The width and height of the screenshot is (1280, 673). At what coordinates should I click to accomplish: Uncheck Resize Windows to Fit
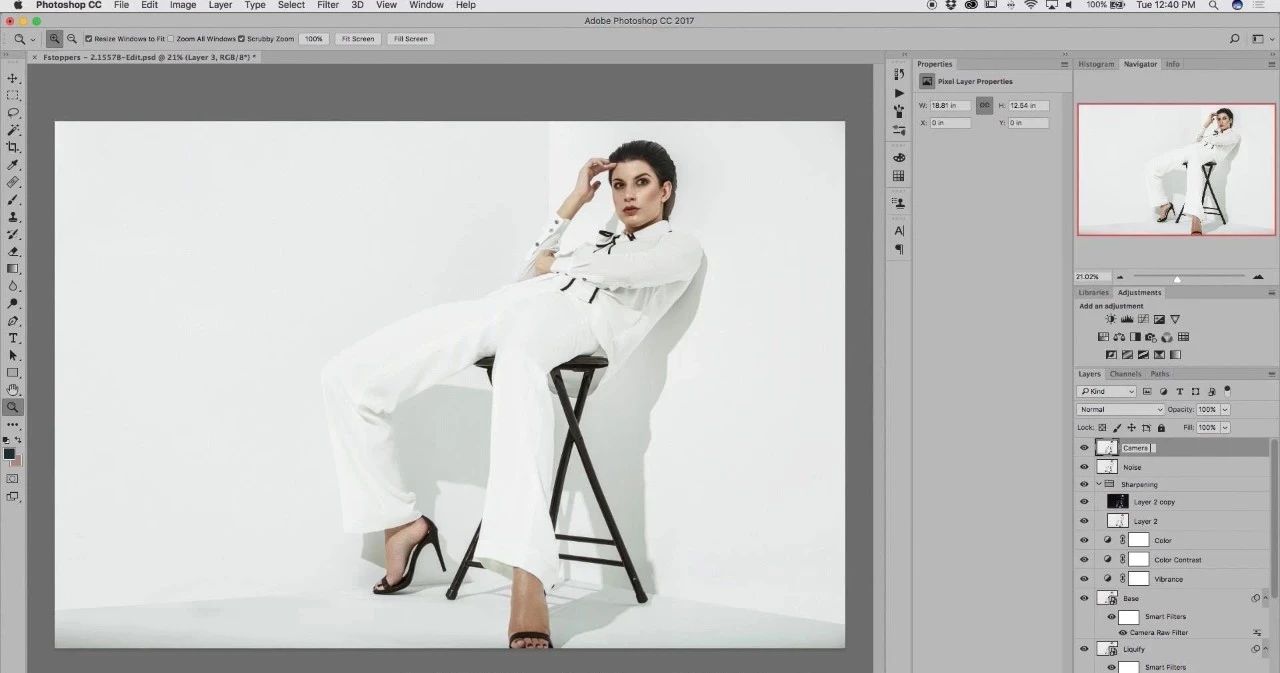(89, 39)
